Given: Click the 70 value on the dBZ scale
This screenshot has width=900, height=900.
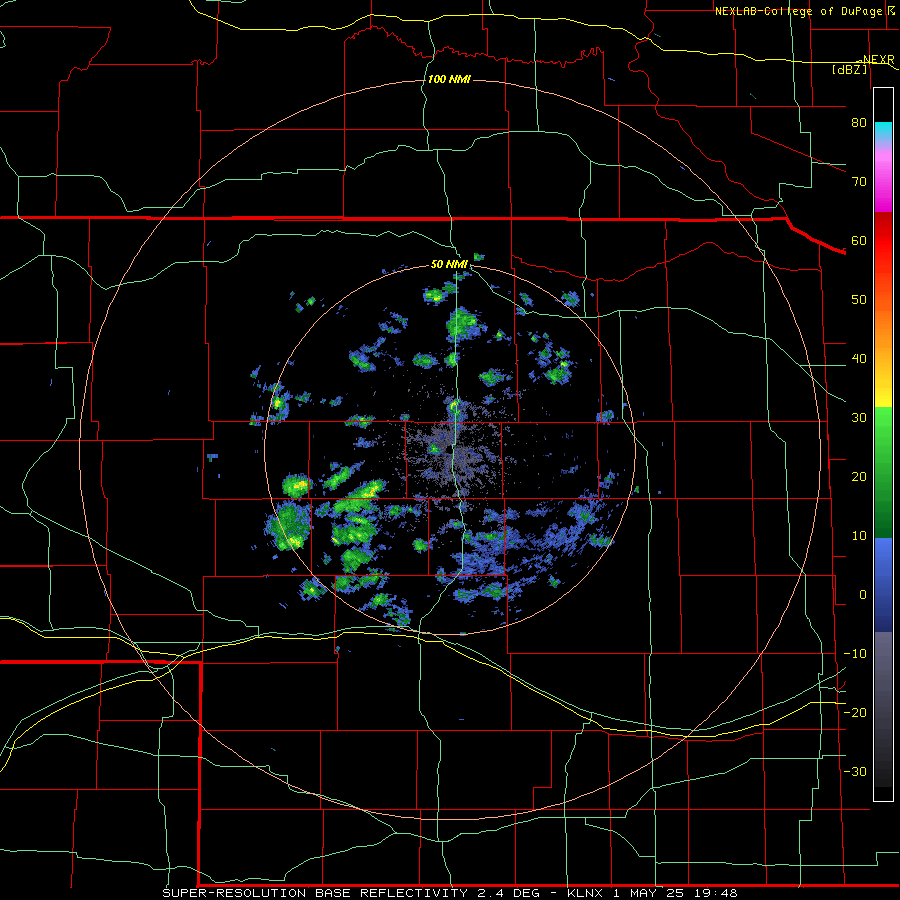Looking at the screenshot, I should [x=859, y=181].
